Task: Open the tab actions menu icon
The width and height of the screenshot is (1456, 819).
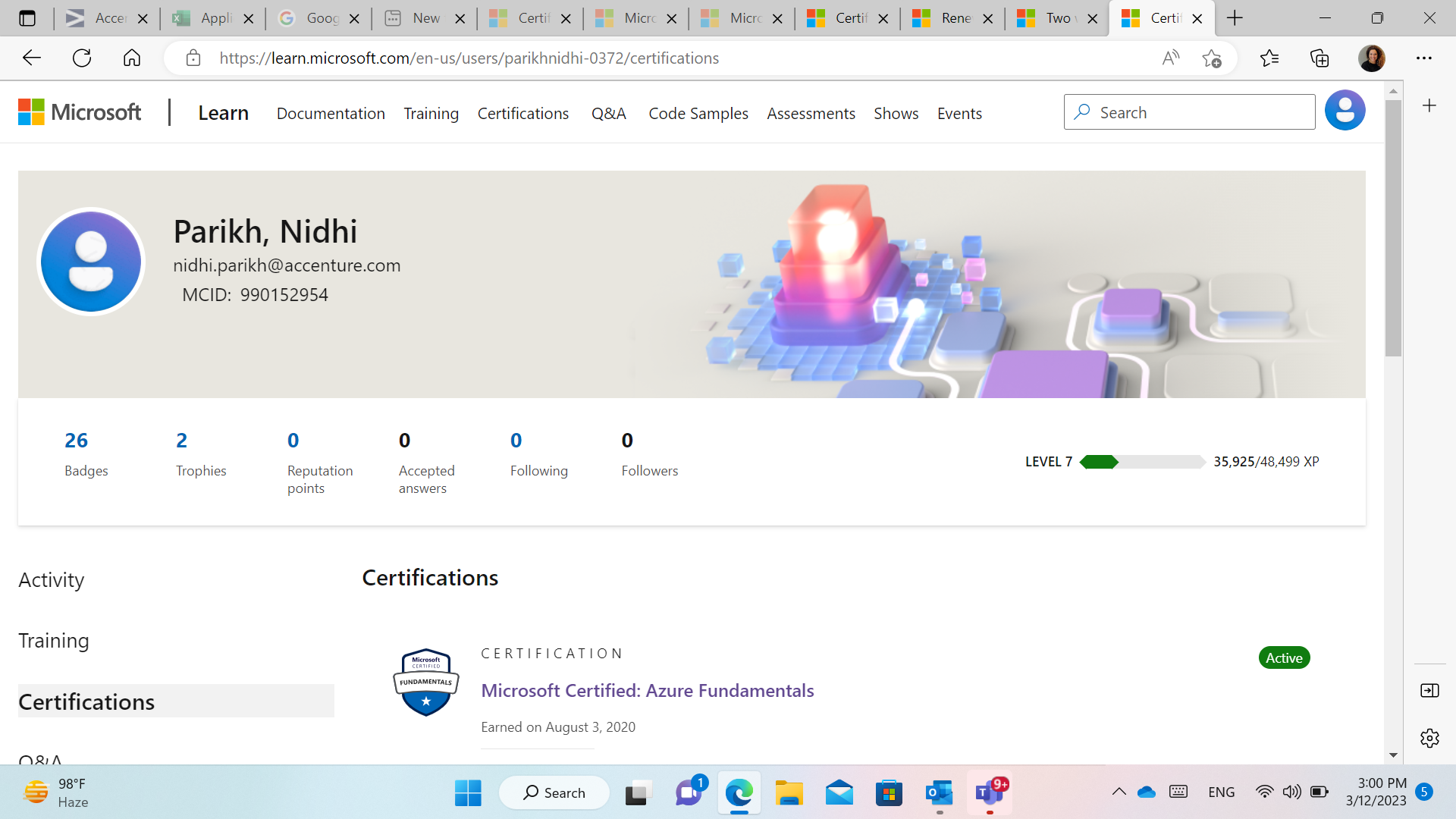Action: tap(27, 18)
